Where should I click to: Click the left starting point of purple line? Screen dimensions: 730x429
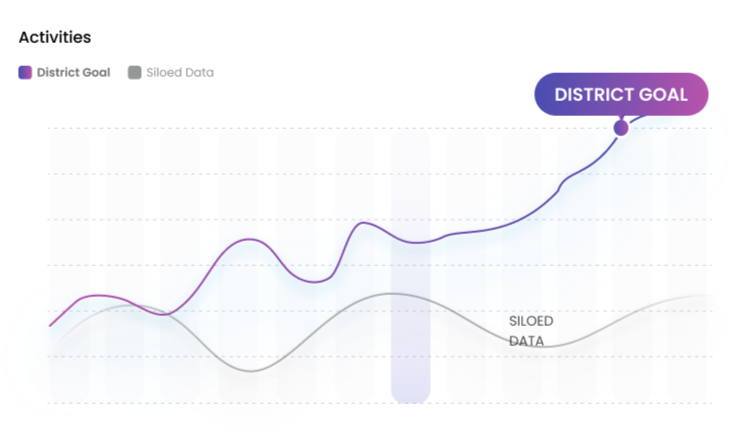click(50, 326)
